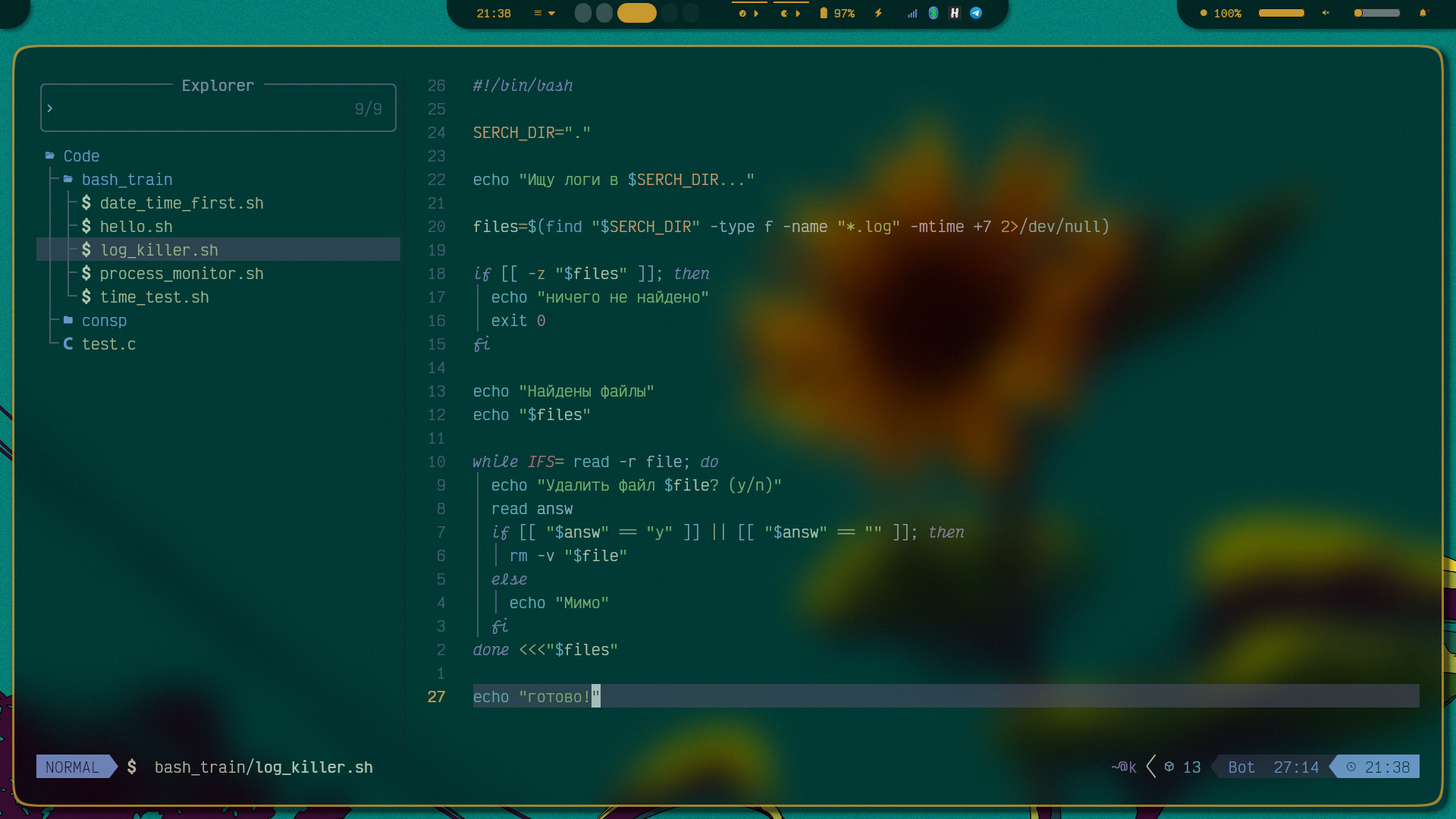
Task: Click the 21:38 clock in the statusline
Action: click(x=1387, y=767)
